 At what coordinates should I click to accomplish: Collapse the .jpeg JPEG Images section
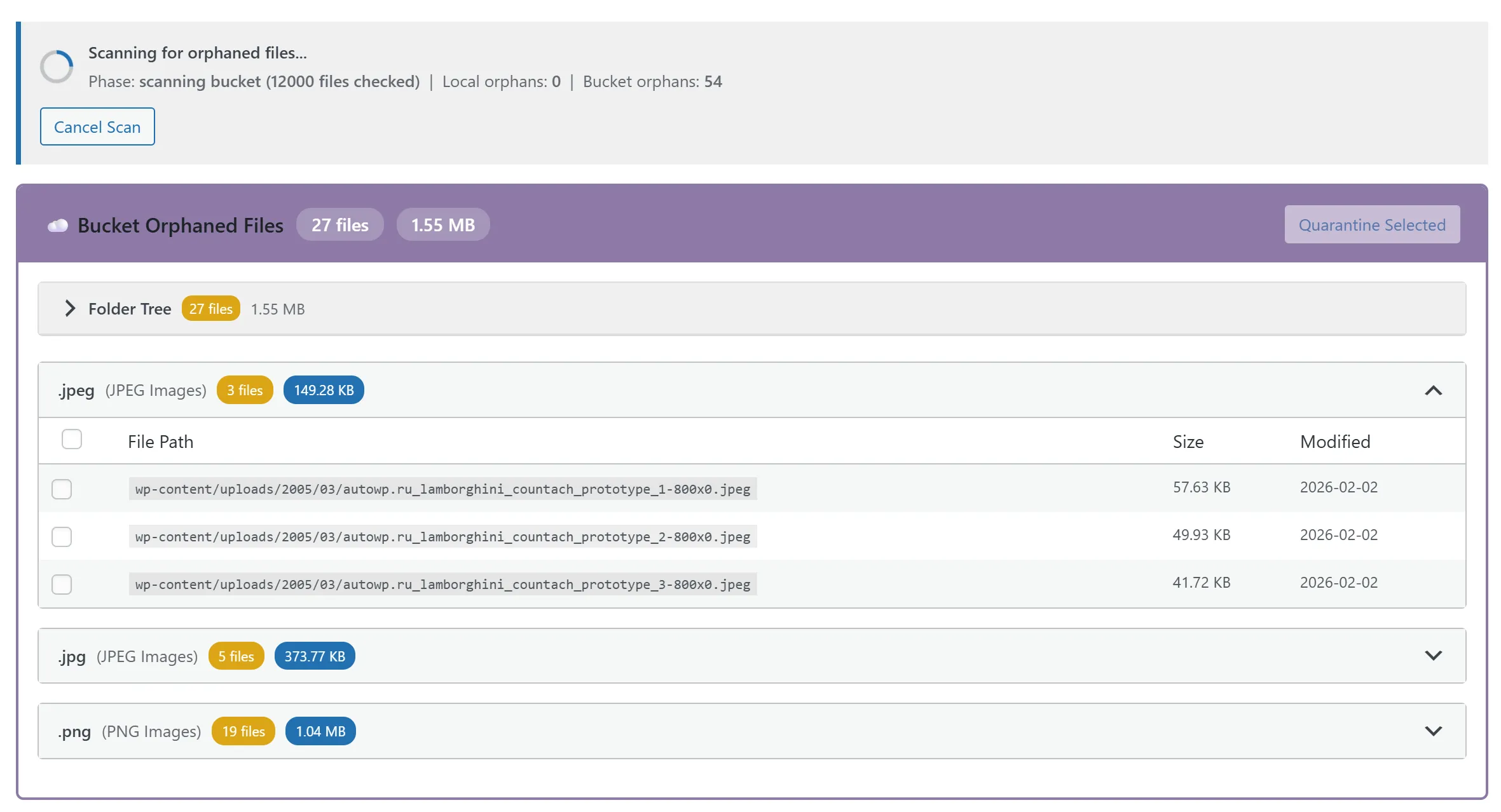[x=1433, y=390]
